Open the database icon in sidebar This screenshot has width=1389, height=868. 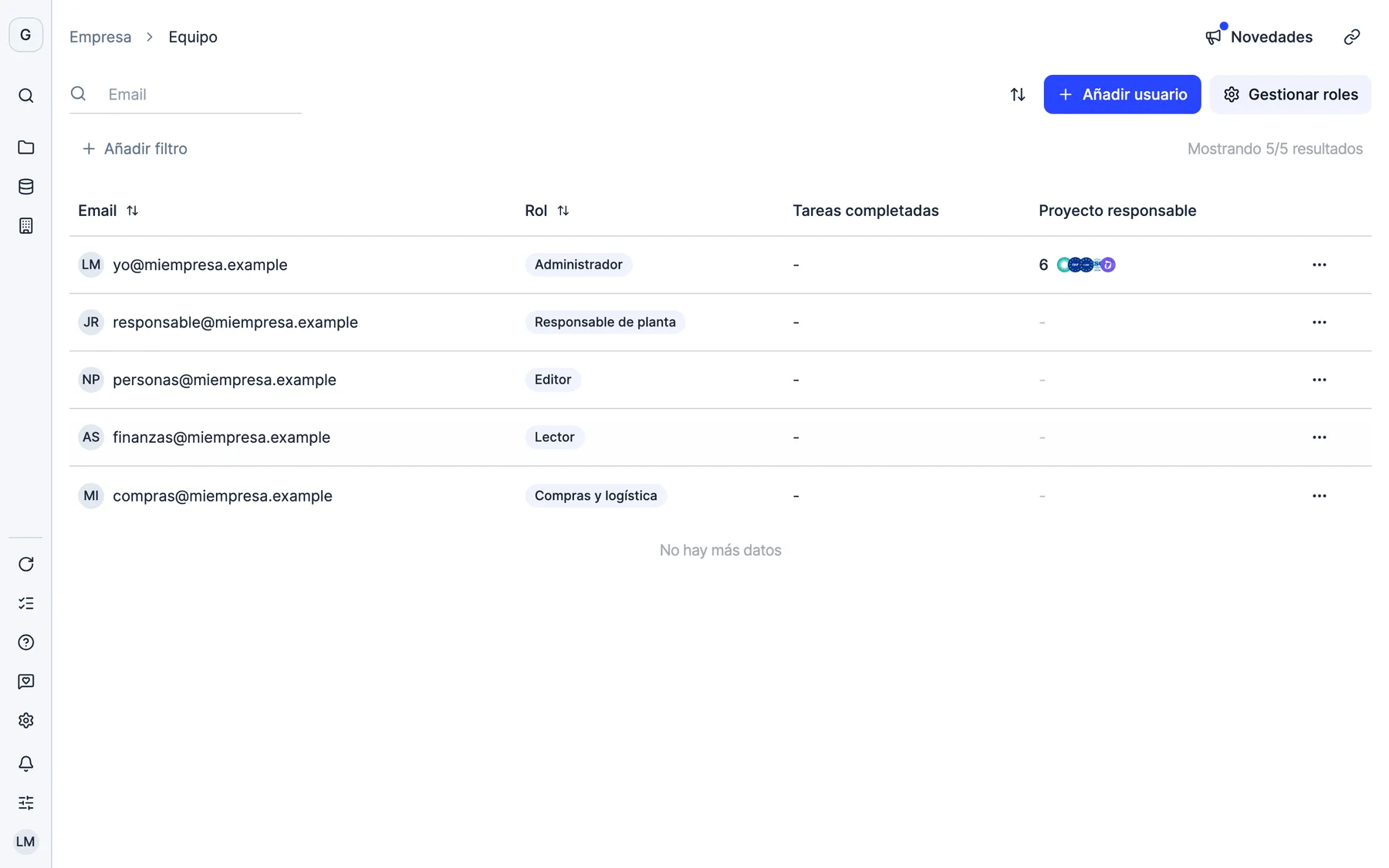[25, 187]
